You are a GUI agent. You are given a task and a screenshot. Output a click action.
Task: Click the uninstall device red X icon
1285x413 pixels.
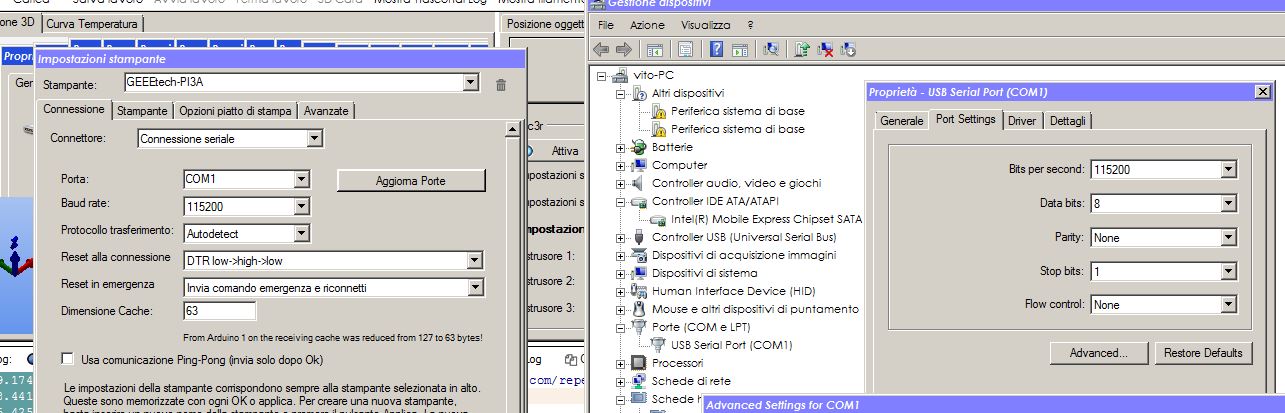pos(826,49)
